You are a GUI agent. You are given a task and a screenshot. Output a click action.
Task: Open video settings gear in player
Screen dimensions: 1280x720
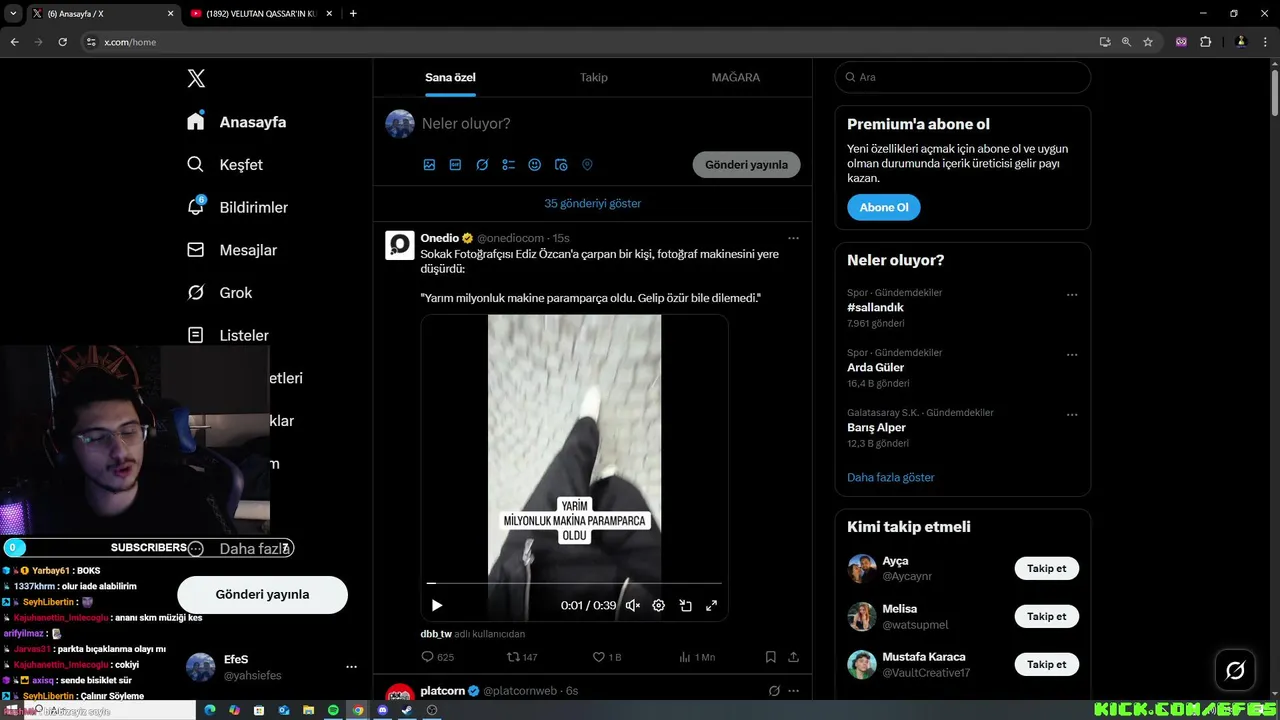(658, 605)
